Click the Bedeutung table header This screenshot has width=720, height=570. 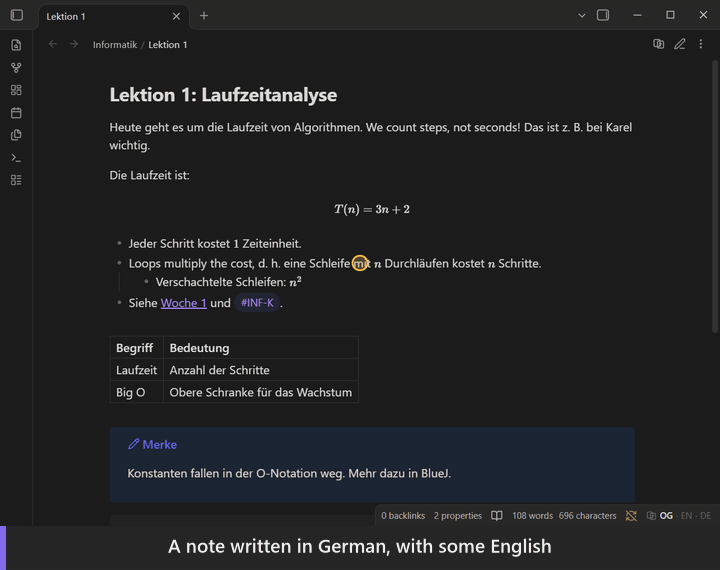pos(261,348)
